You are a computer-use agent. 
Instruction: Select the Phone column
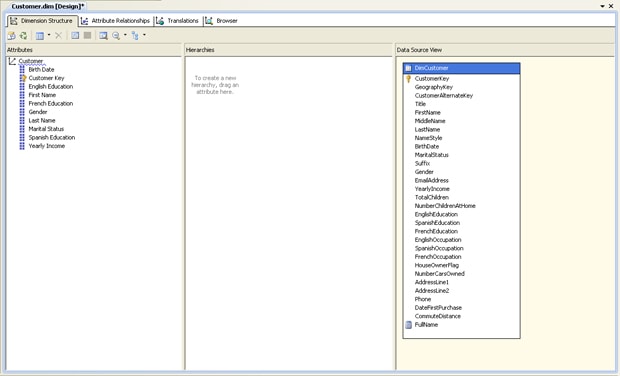click(423, 299)
